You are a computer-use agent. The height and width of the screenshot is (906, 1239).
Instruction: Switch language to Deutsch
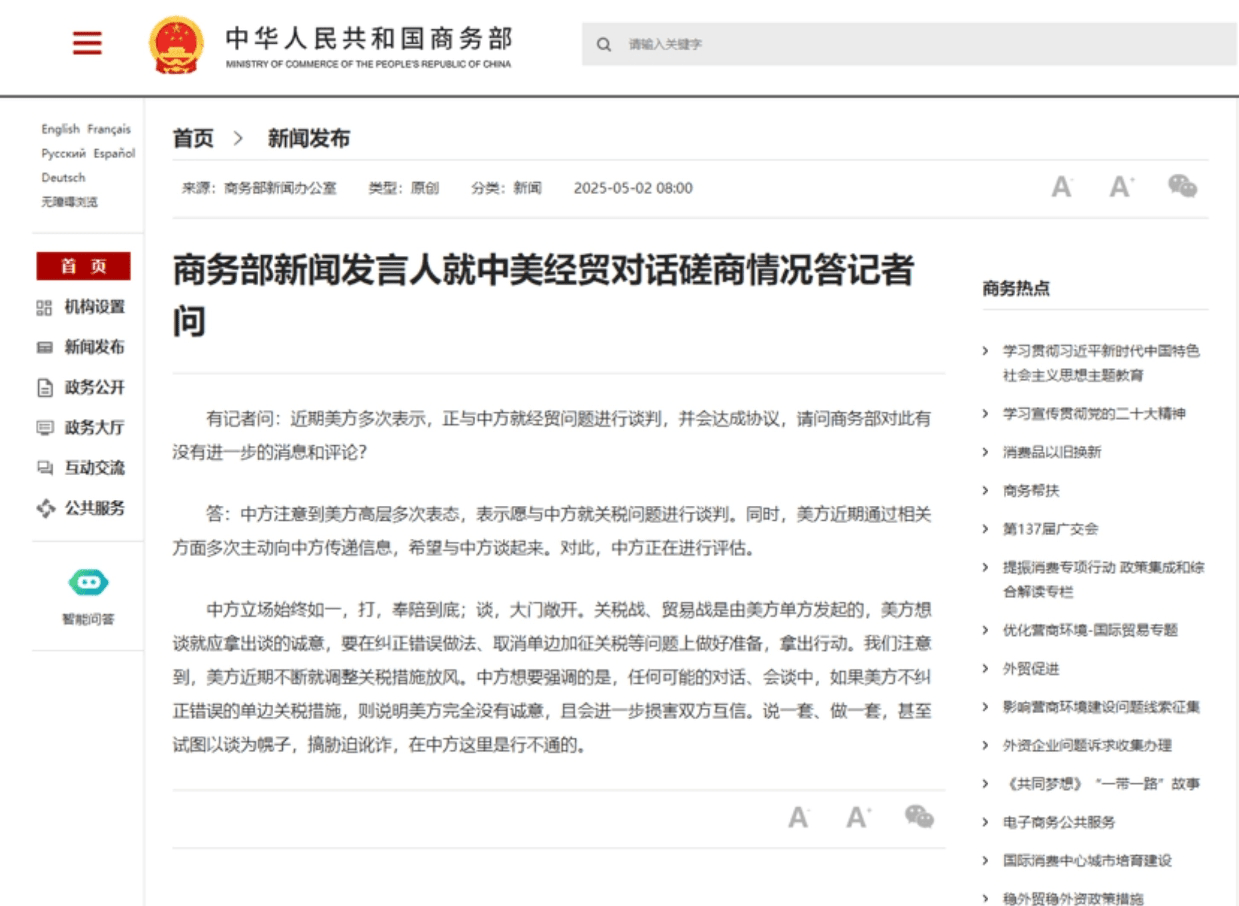click(x=63, y=177)
